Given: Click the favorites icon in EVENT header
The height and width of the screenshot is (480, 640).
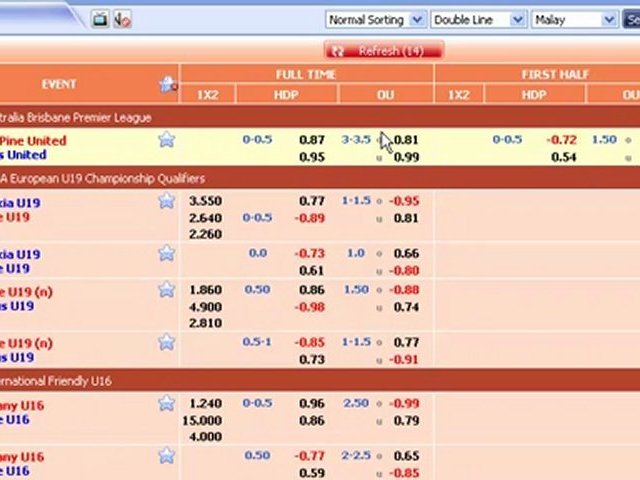Looking at the screenshot, I should [167, 85].
